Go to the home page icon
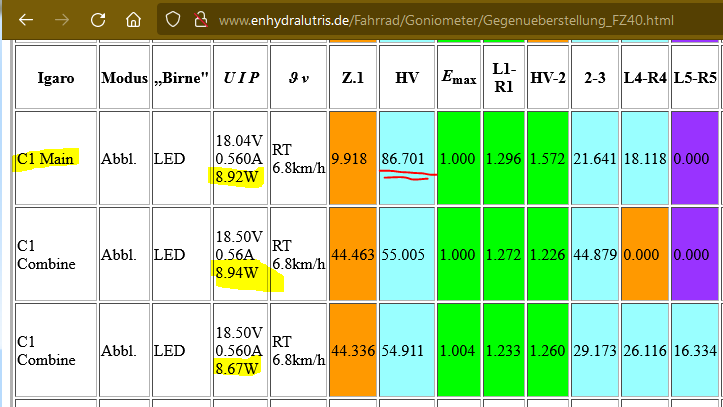The image size is (723, 407). [134, 20]
